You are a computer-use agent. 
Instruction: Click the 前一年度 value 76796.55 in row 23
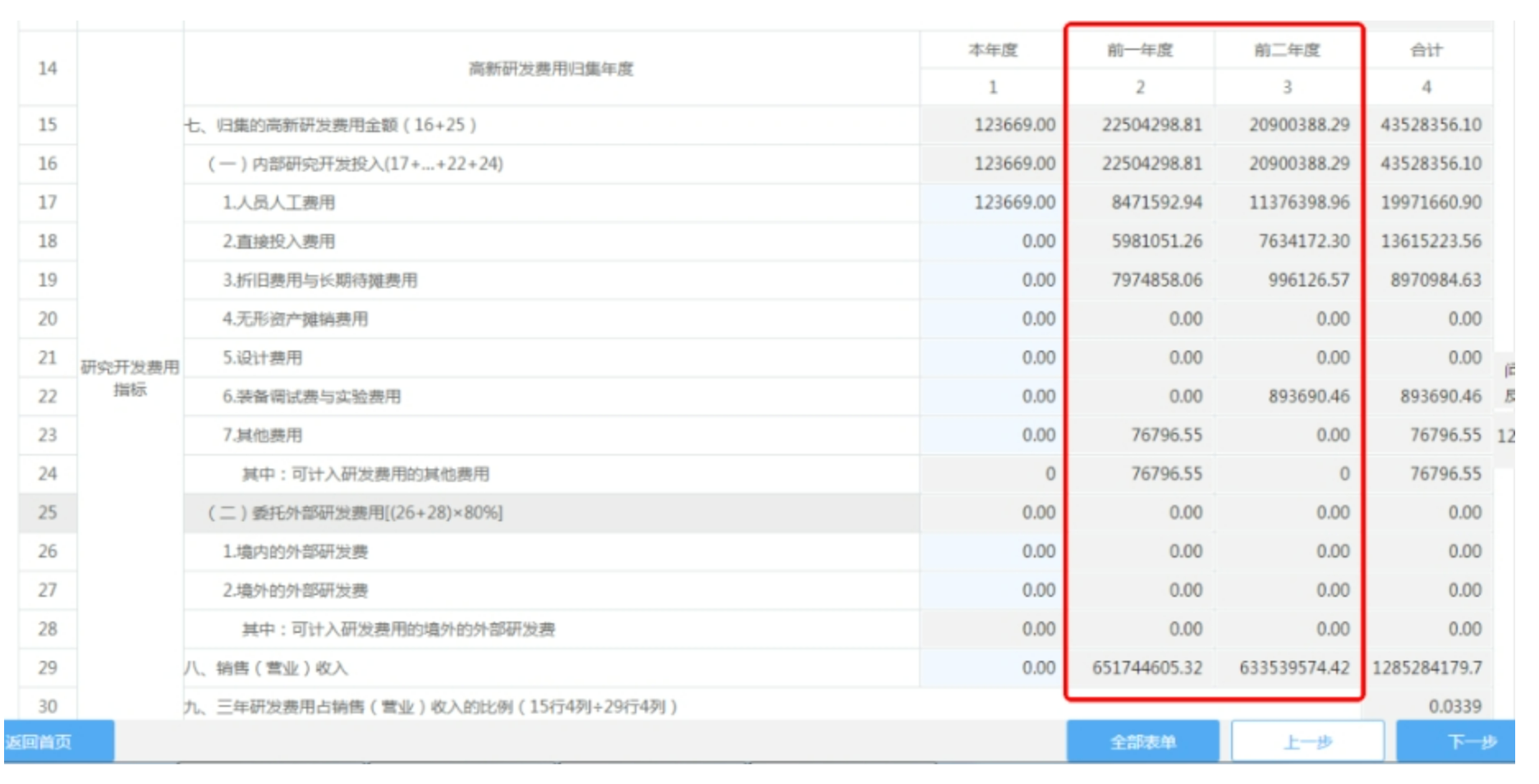click(x=1166, y=435)
